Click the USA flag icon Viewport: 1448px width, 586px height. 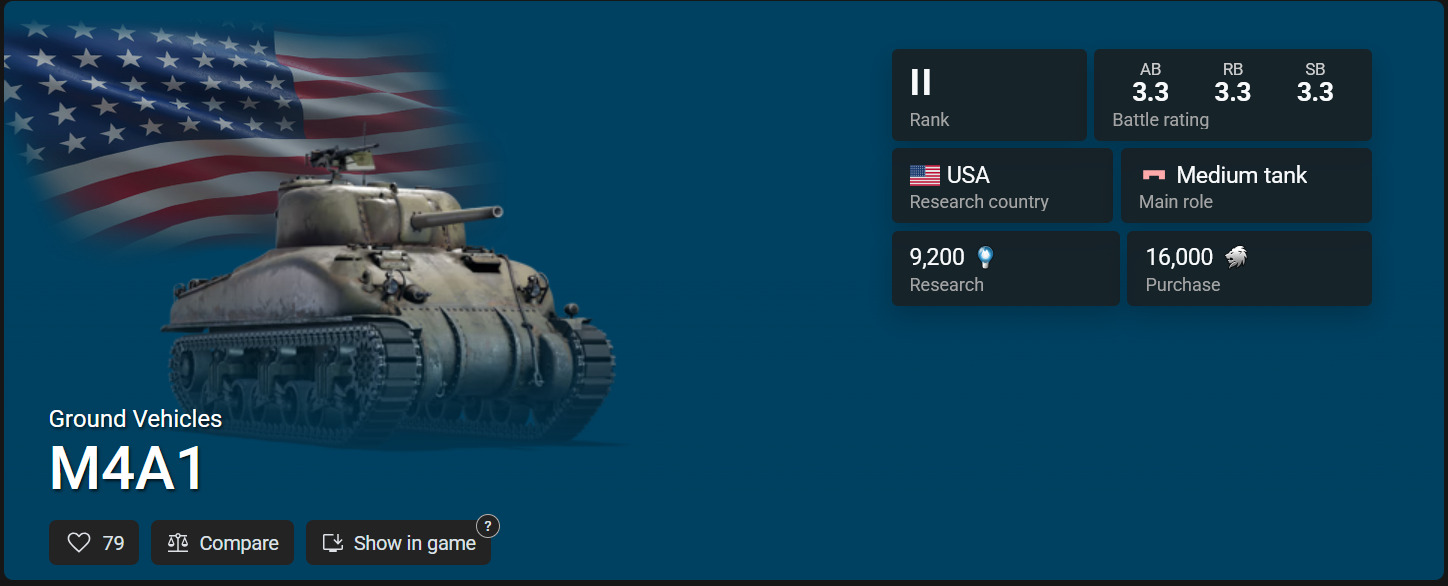[924, 176]
